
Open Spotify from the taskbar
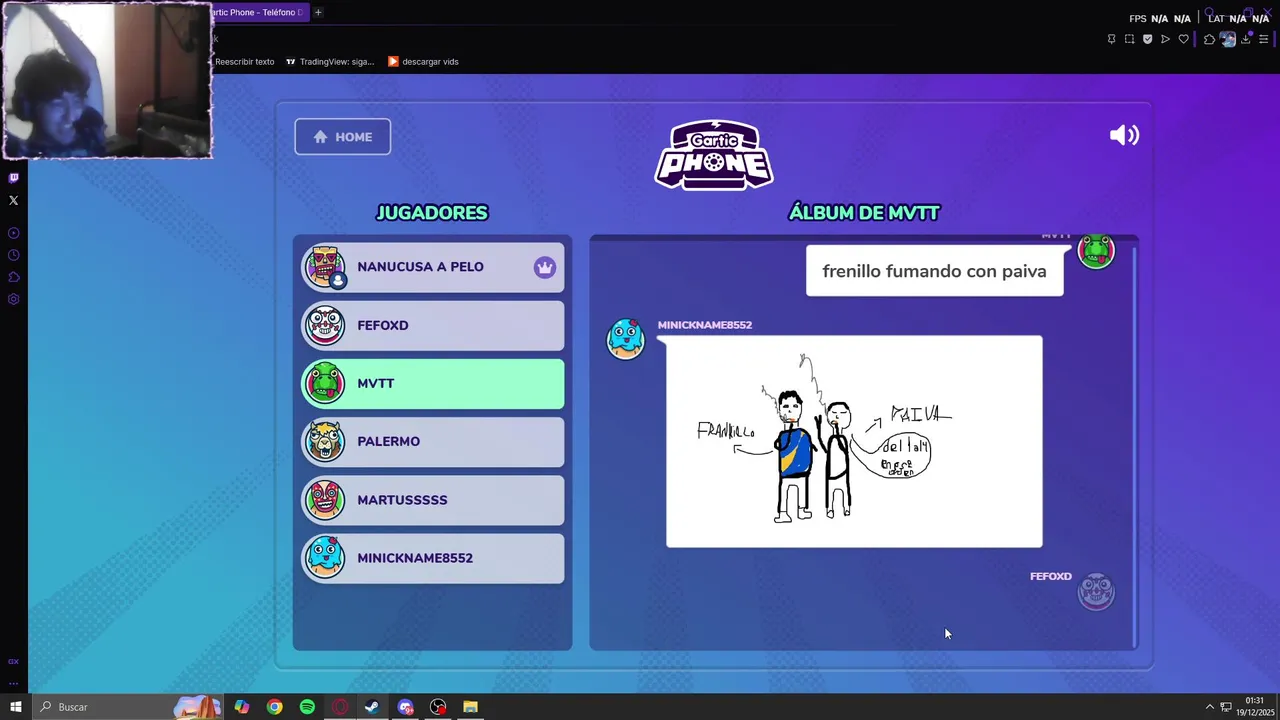pyautogui.click(x=307, y=707)
